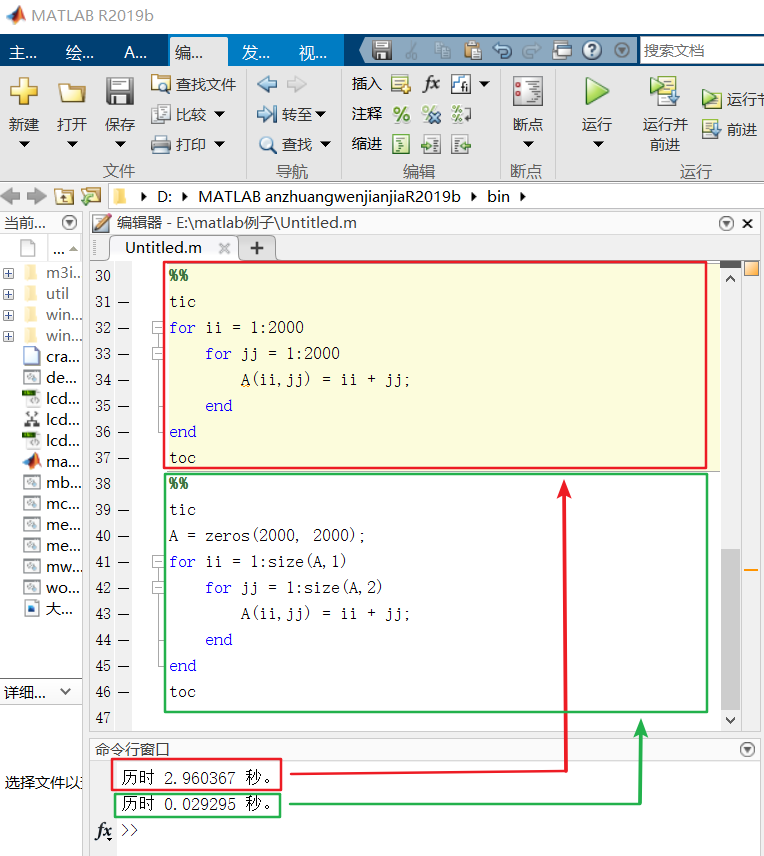Click the quick access paste icon
This screenshot has width=764, height=856.
coord(472,50)
